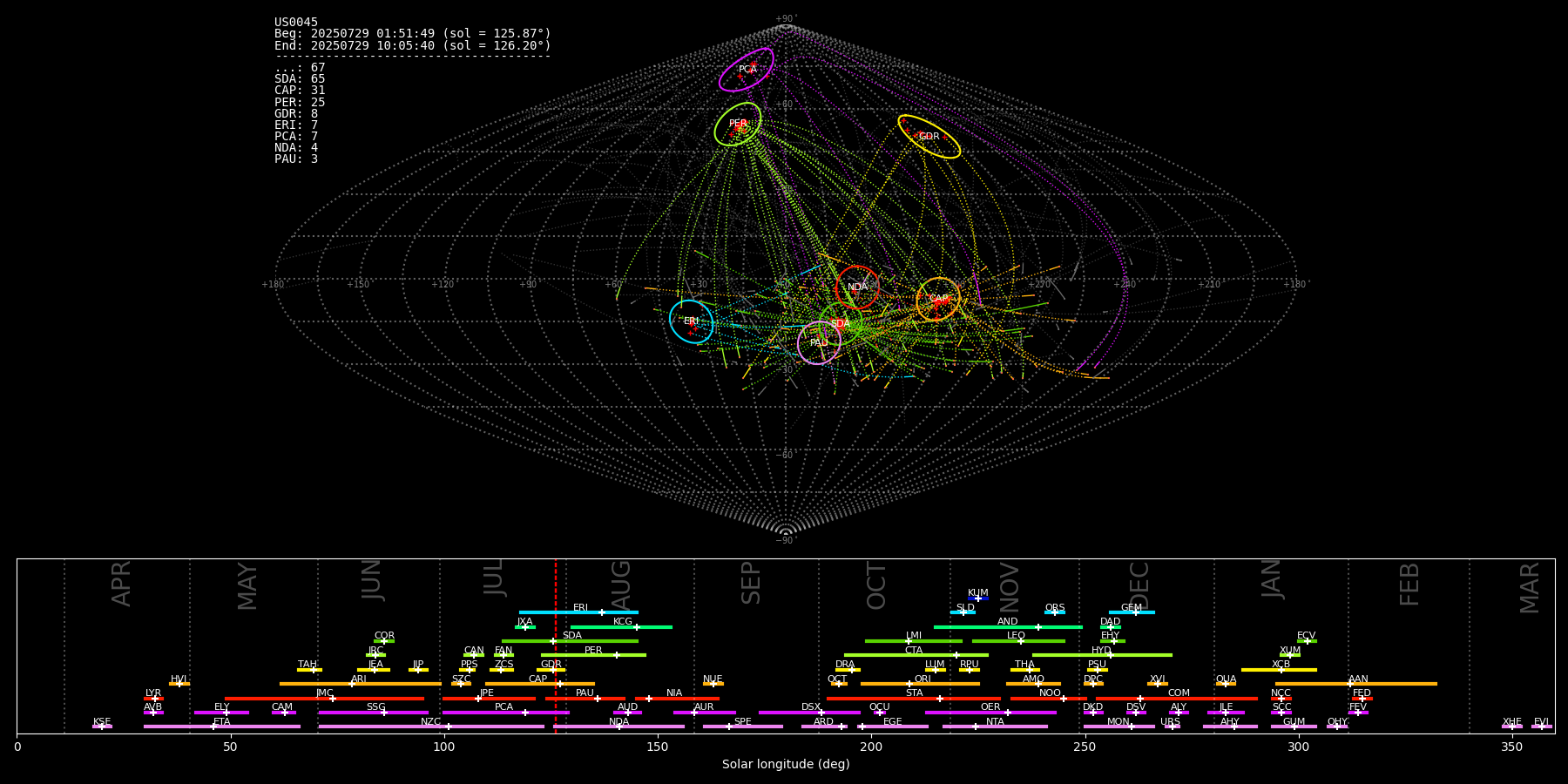Click the URS shower label

[1170, 722]
